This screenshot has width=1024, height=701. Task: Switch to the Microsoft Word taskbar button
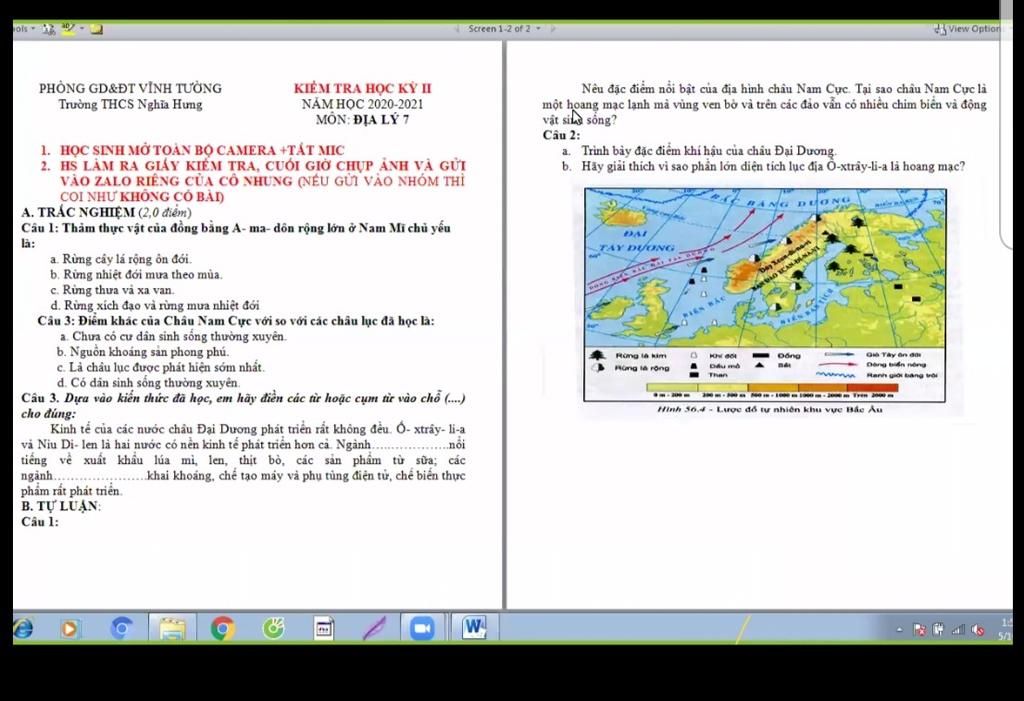[x=474, y=628]
